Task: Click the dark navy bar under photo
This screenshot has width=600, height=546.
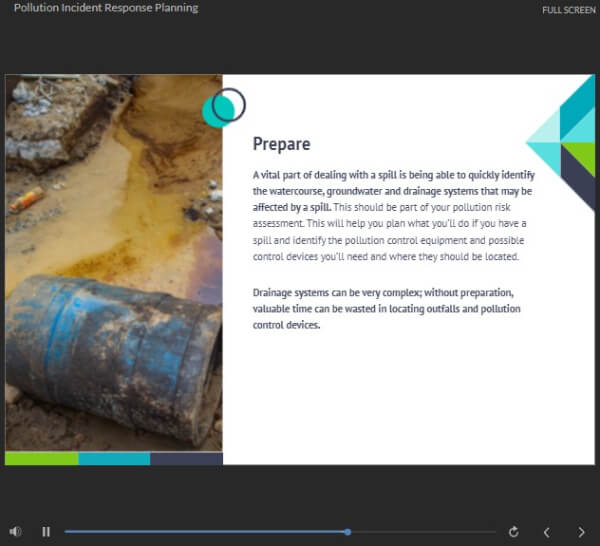Action: tap(186, 458)
